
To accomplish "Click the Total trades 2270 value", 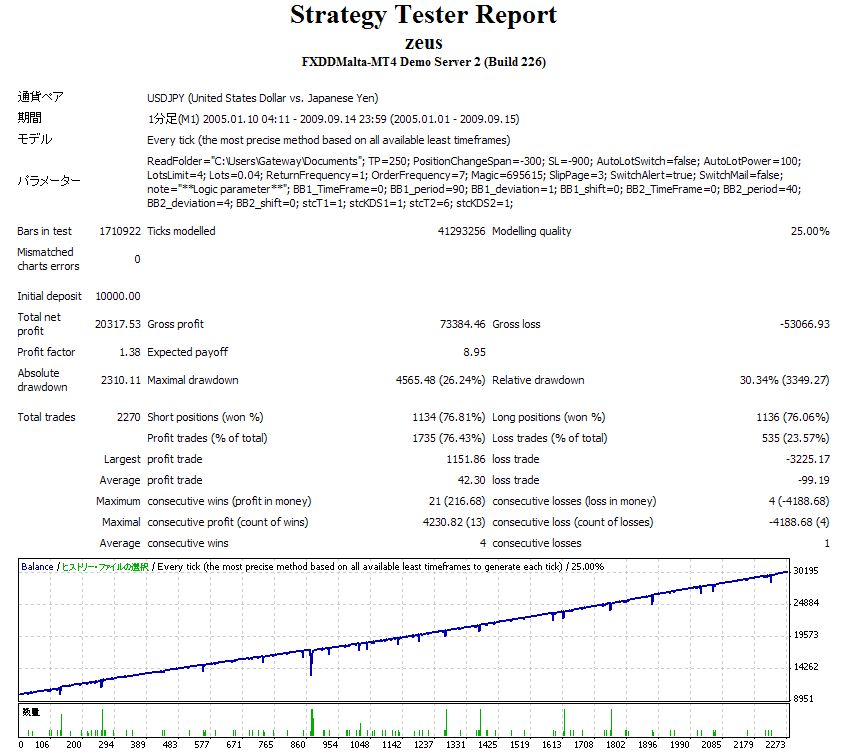I will click(128, 417).
